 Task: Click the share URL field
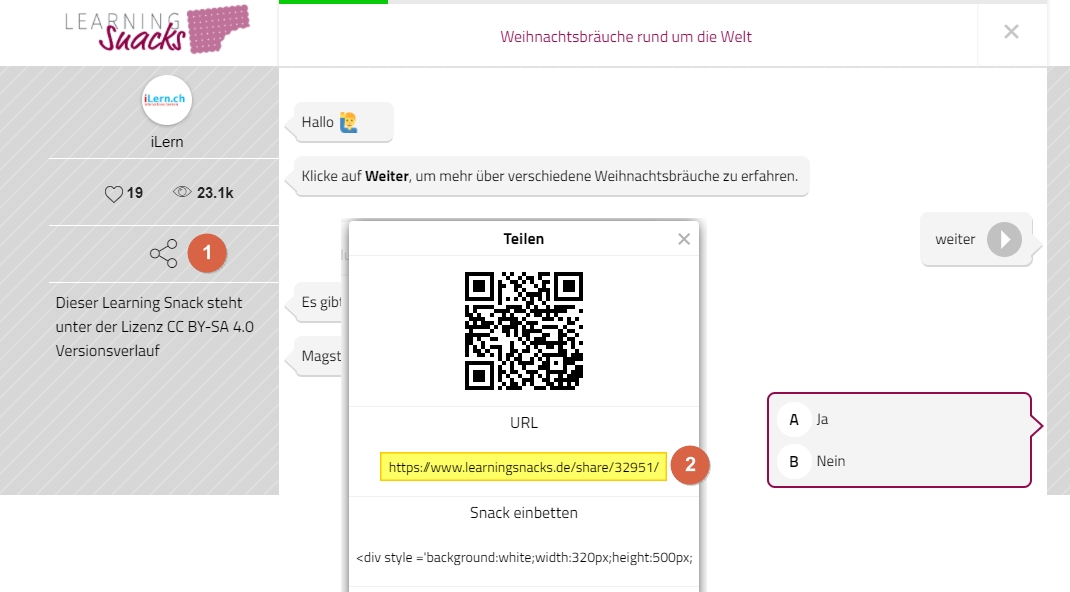[523, 467]
